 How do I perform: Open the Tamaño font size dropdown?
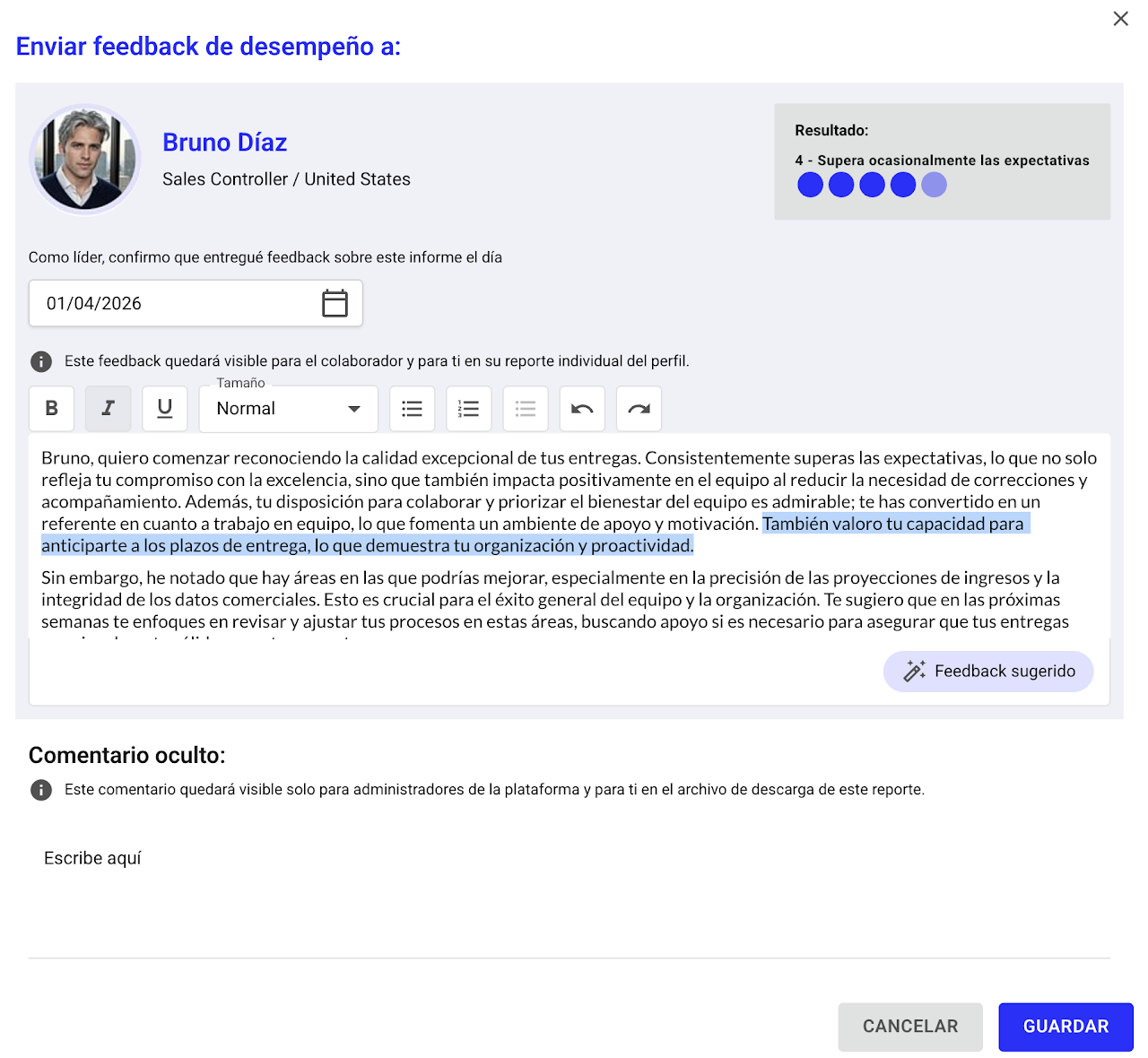coord(288,409)
